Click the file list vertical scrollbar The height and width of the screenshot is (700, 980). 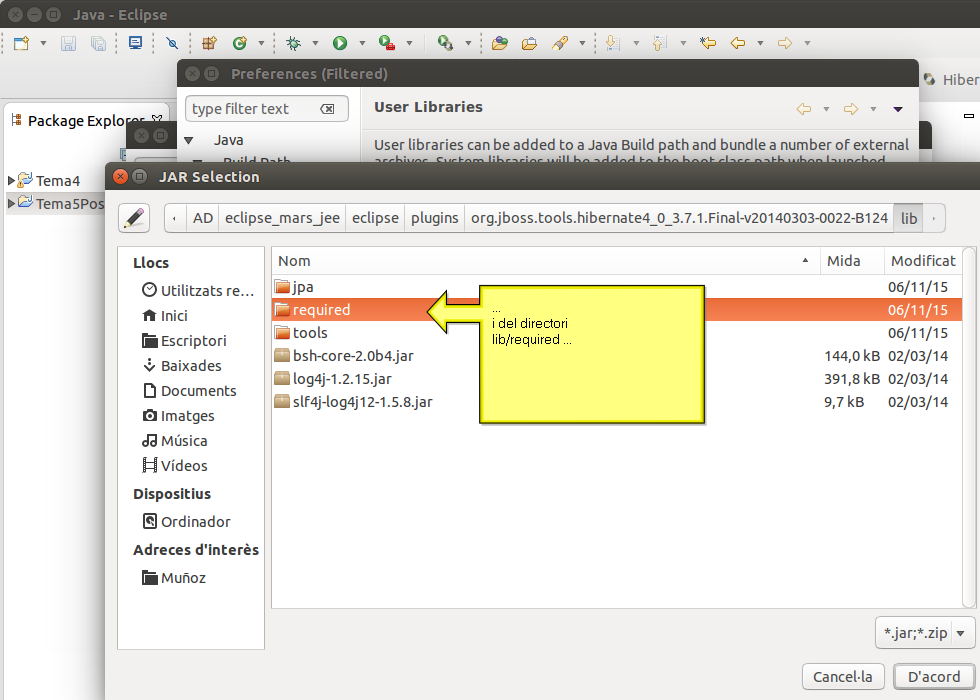point(969,428)
